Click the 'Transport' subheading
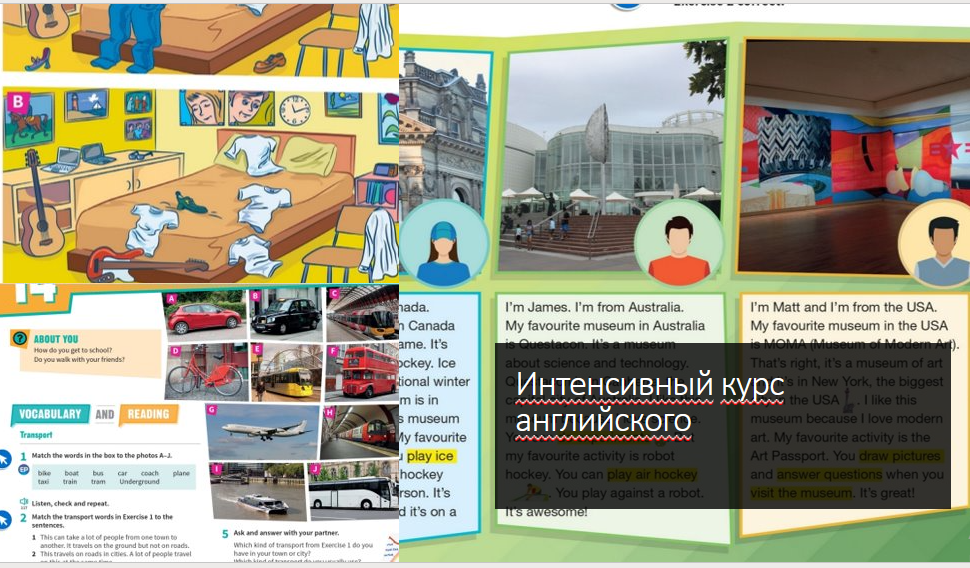The image size is (970, 568). 36,434
